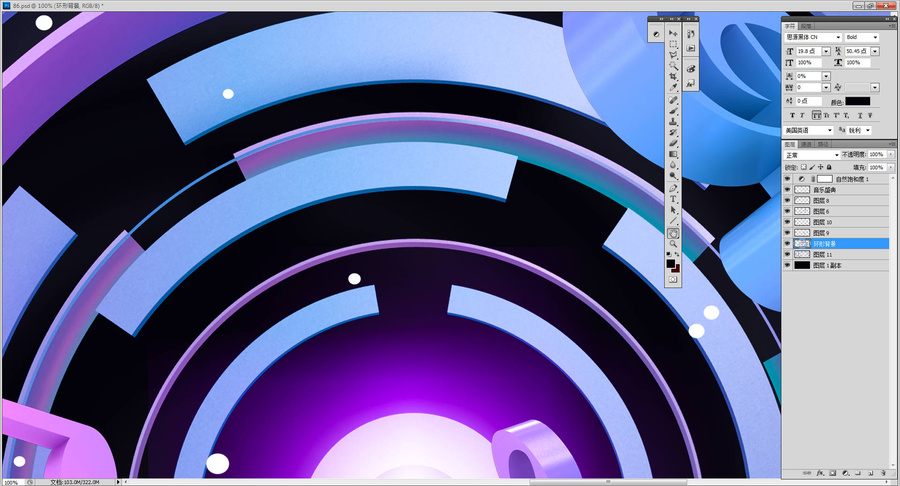The image size is (900, 486).
Task: Select the Crop tool
Action: tap(673, 76)
